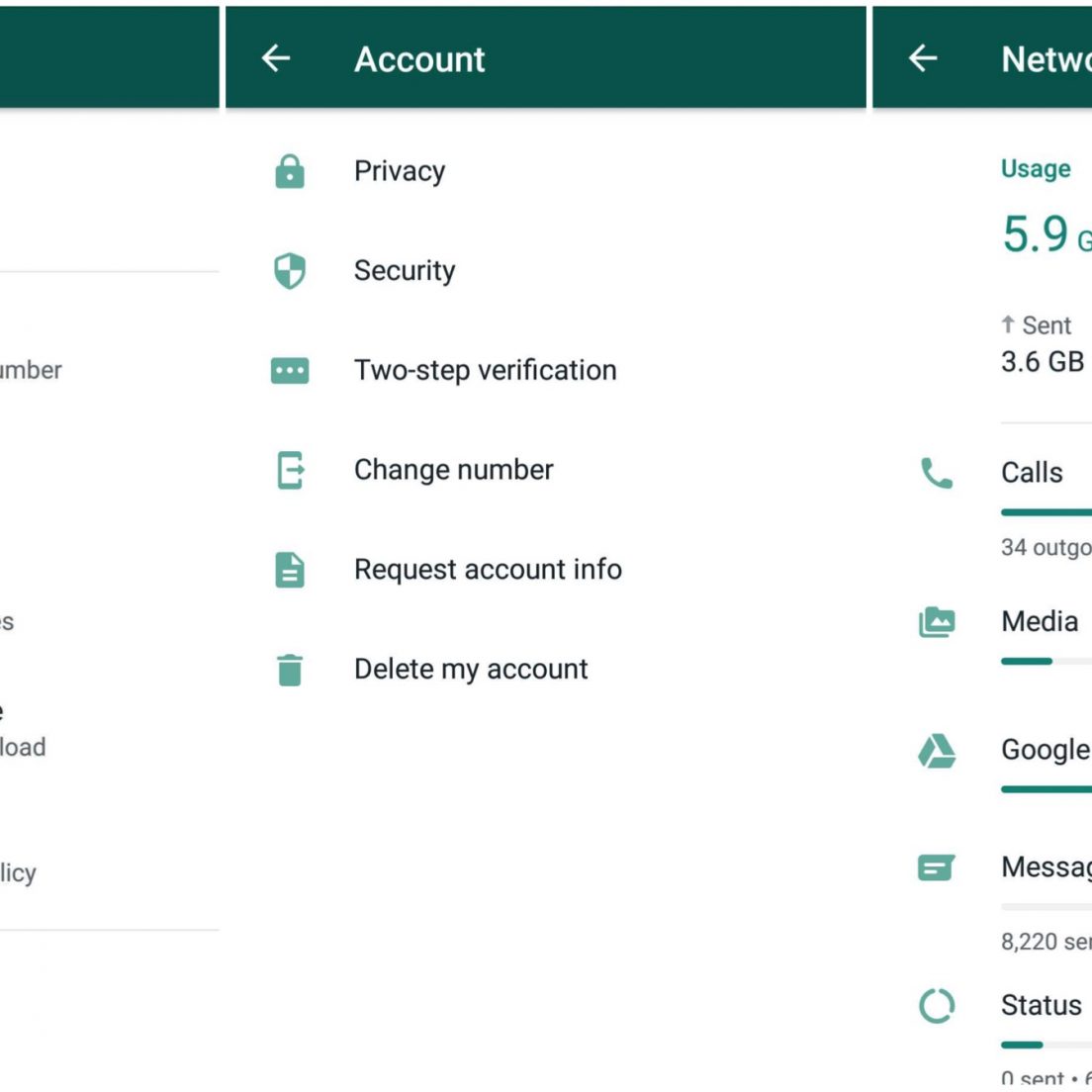Click the Status usage progress bar
The width and height of the screenshot is (1092, 1092).
[1045, 1045]
